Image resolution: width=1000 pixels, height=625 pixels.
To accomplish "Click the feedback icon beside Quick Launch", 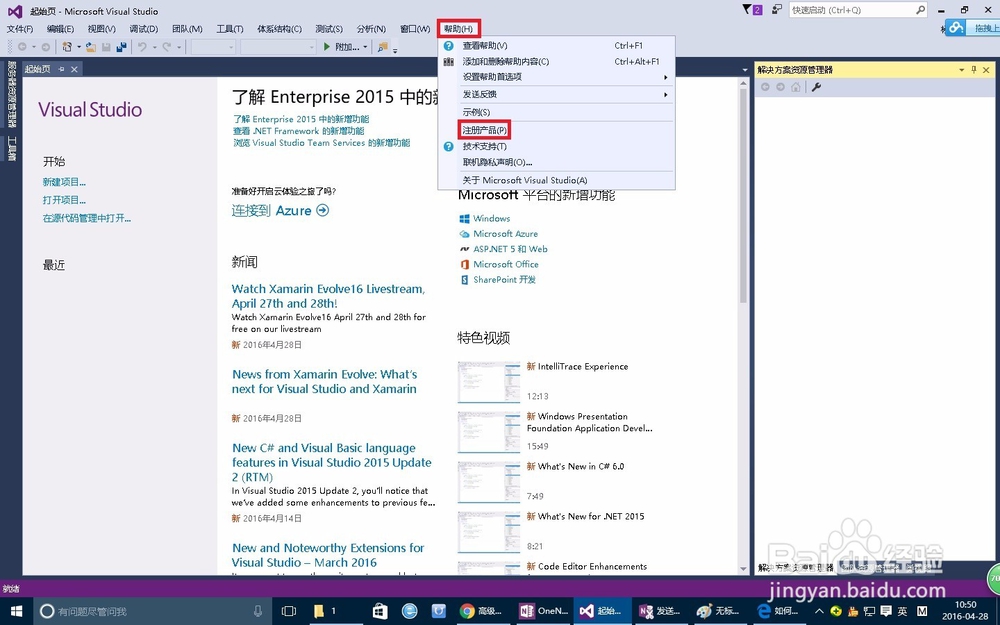I will (777, 10).
